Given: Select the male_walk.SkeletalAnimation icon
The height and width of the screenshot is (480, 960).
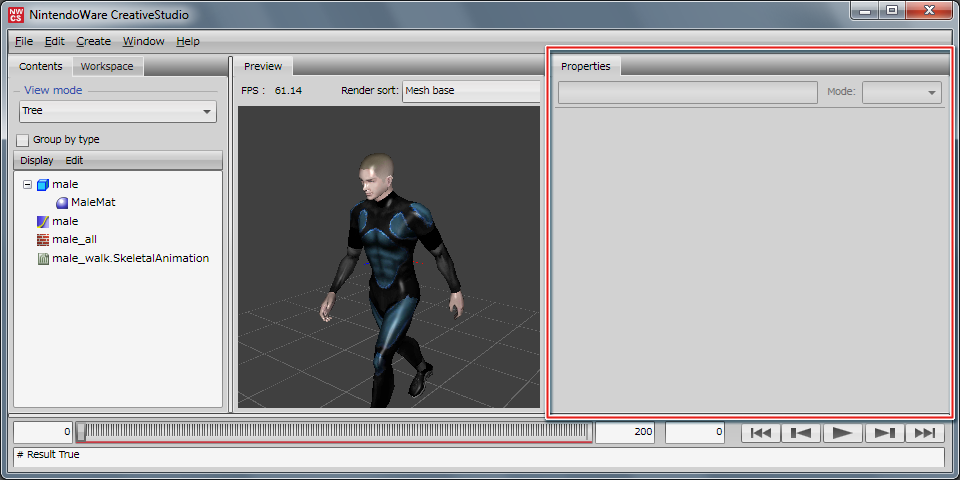Looking at the screenshot, I should point(42,258).
